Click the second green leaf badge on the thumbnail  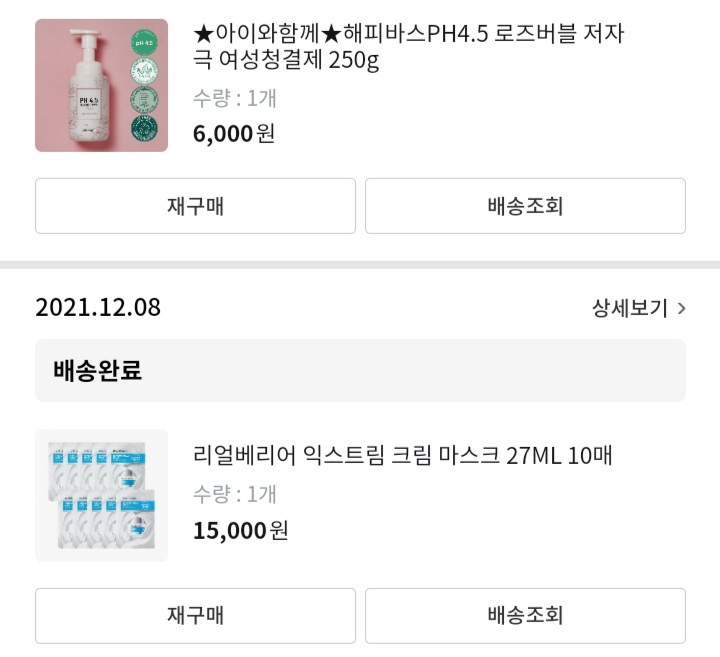(x=144, y=71)
